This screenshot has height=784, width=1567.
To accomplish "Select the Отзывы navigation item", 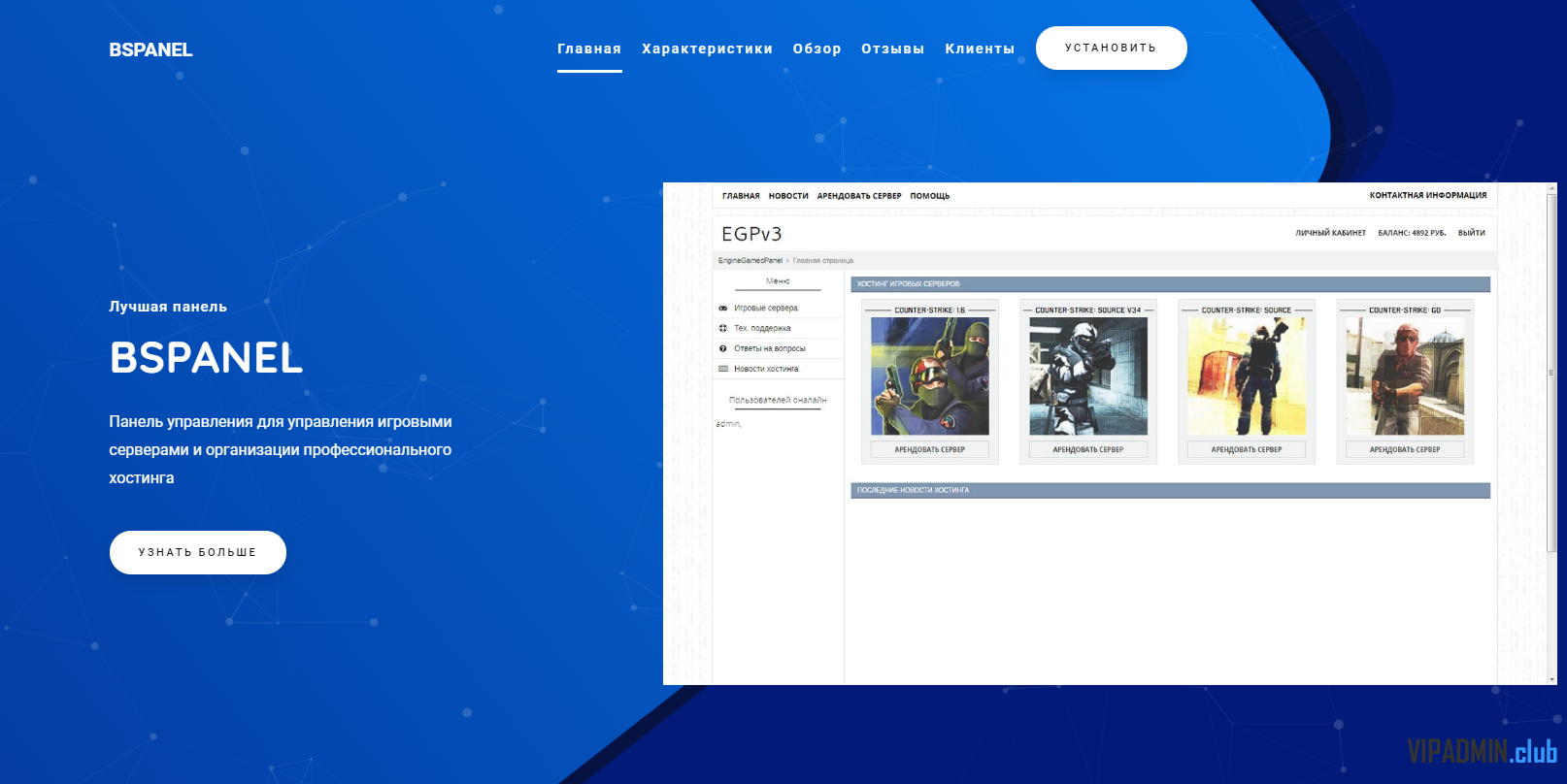I will click(892, 49).
